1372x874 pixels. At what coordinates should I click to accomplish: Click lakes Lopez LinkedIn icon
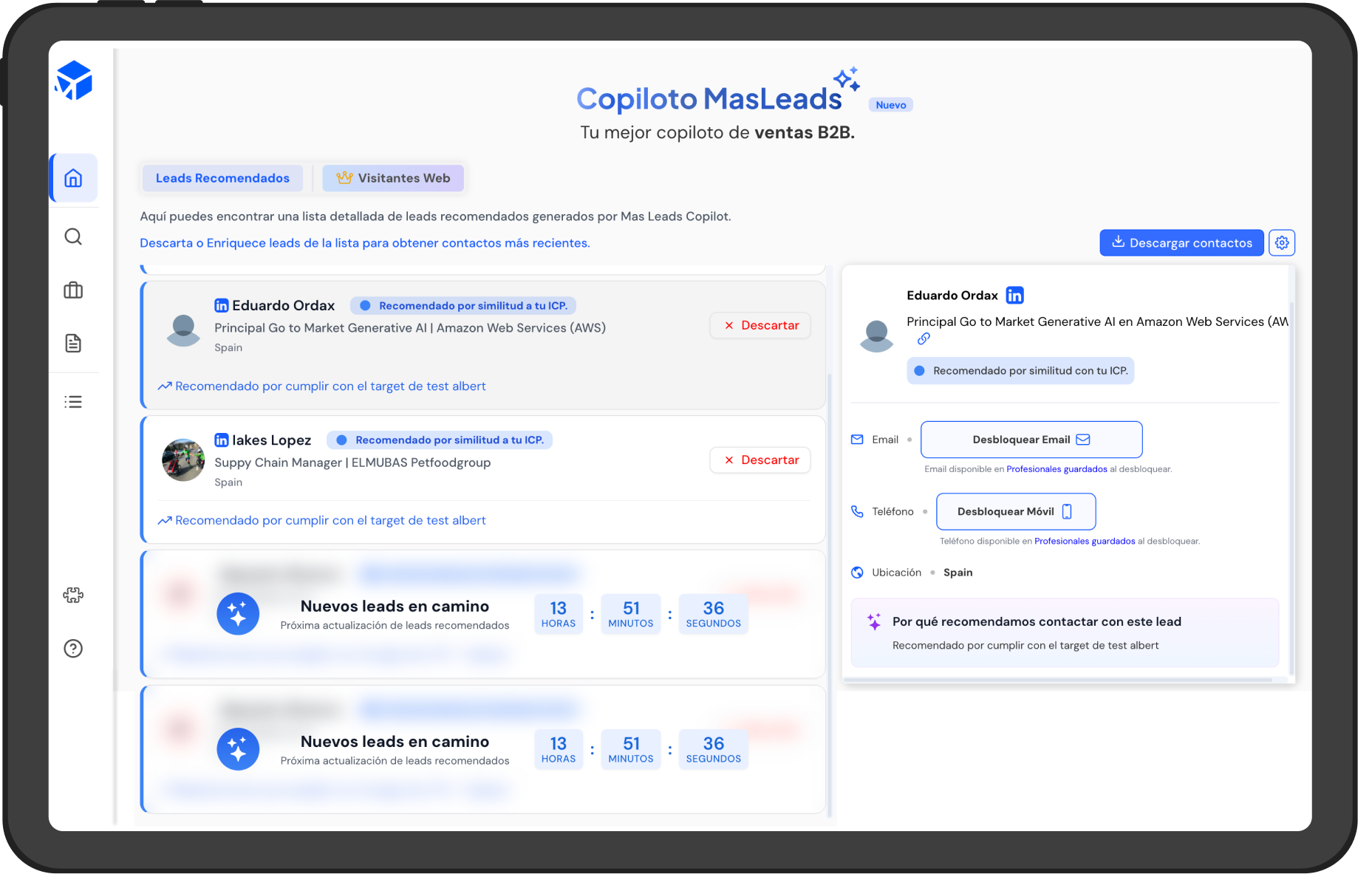pos(222,440)
